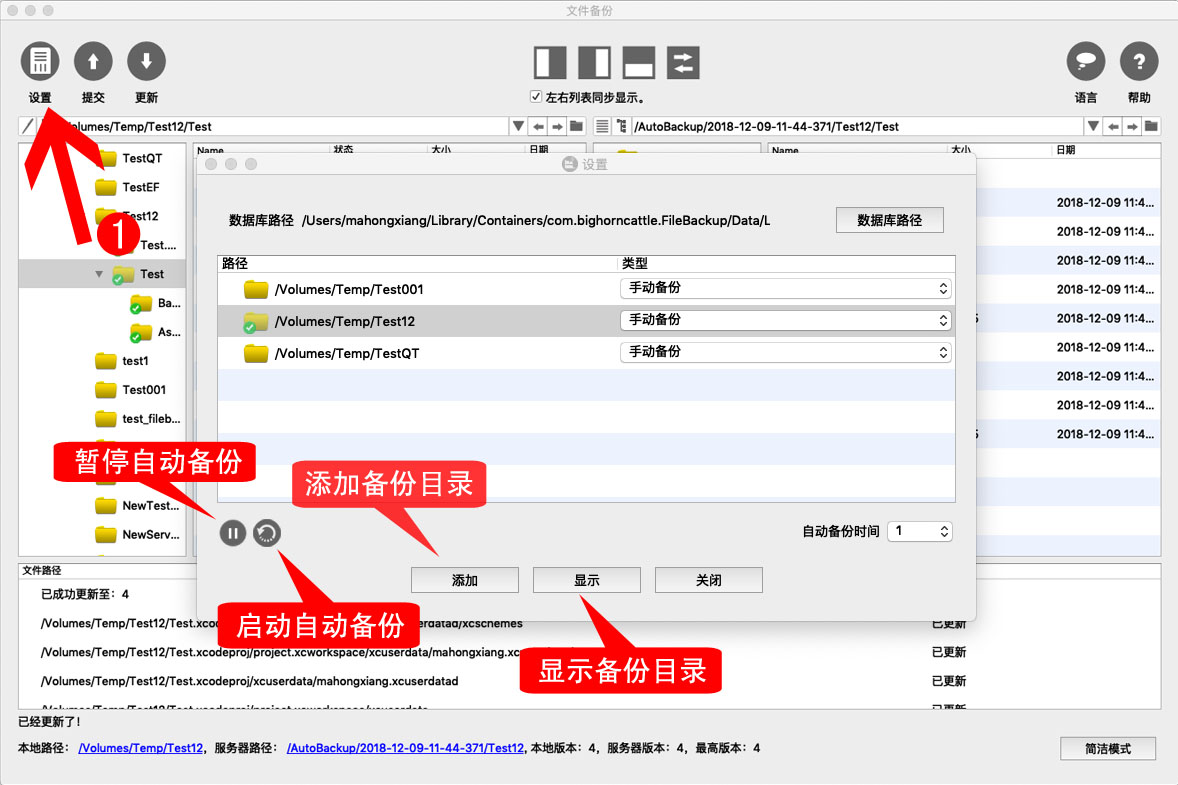Open backup type dropdown for Test001
The height and width of the screenshot is (785, 1178).
click(786, 288)
